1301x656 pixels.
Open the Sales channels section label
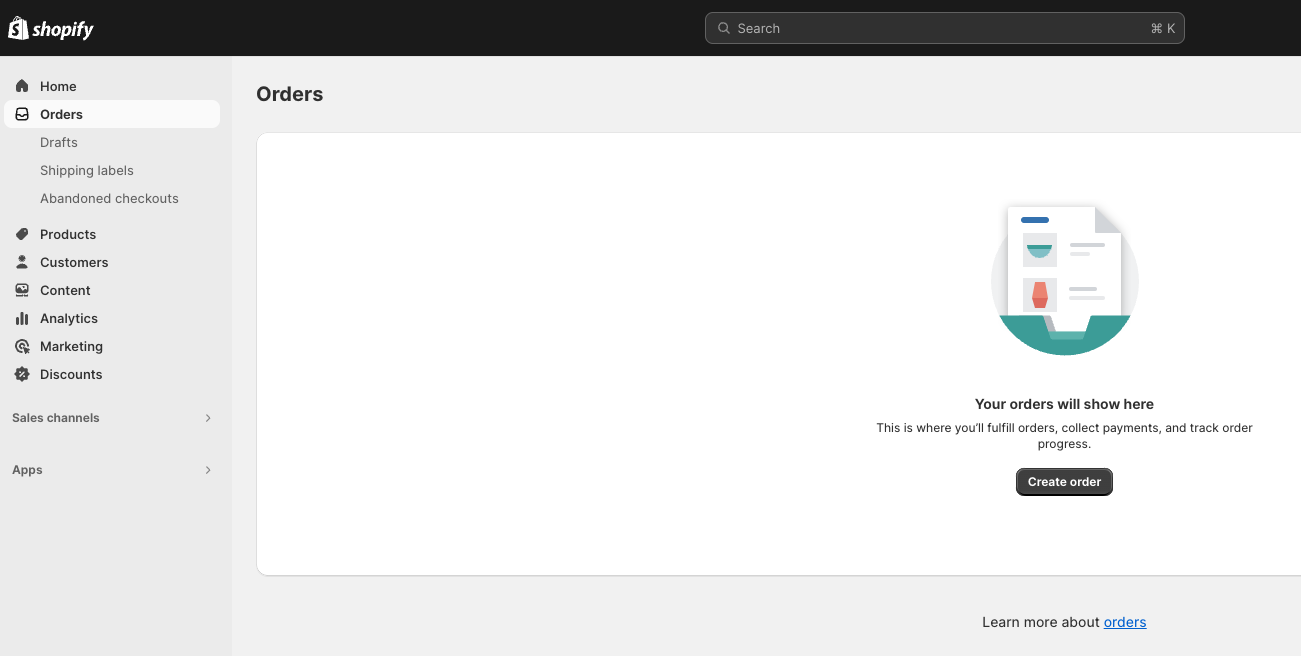56,418
